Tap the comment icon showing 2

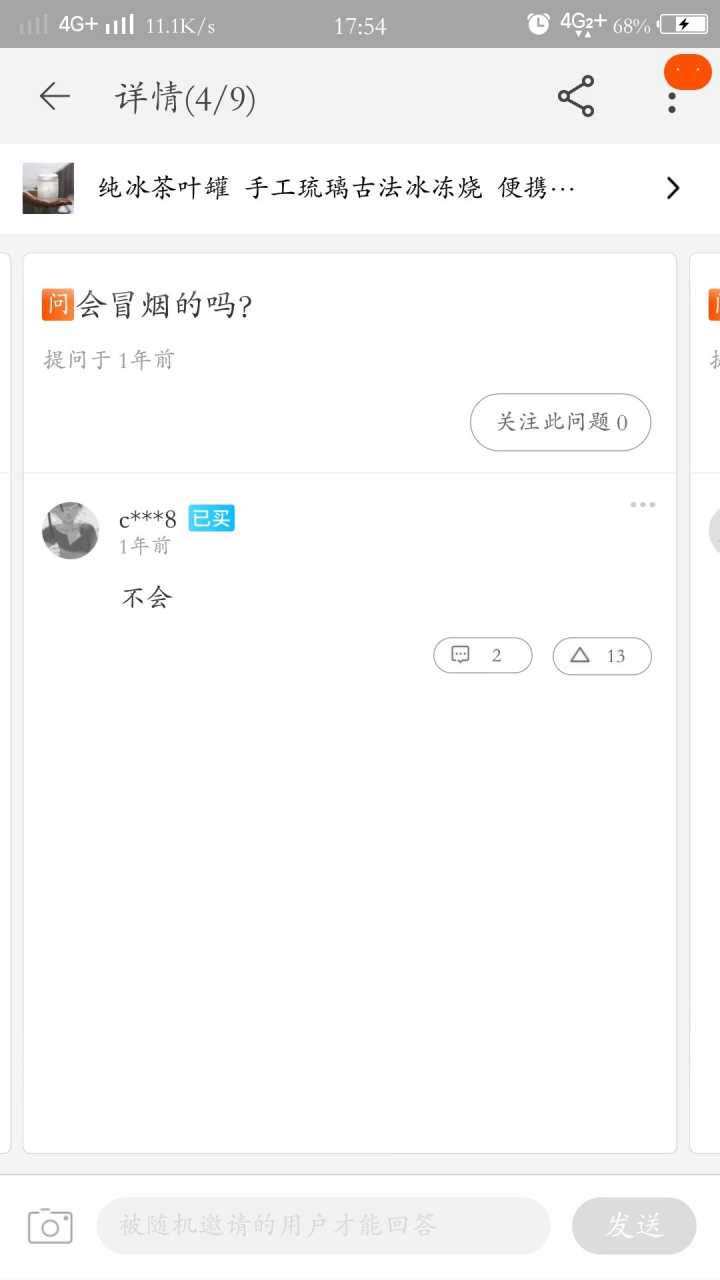point(482,656)
